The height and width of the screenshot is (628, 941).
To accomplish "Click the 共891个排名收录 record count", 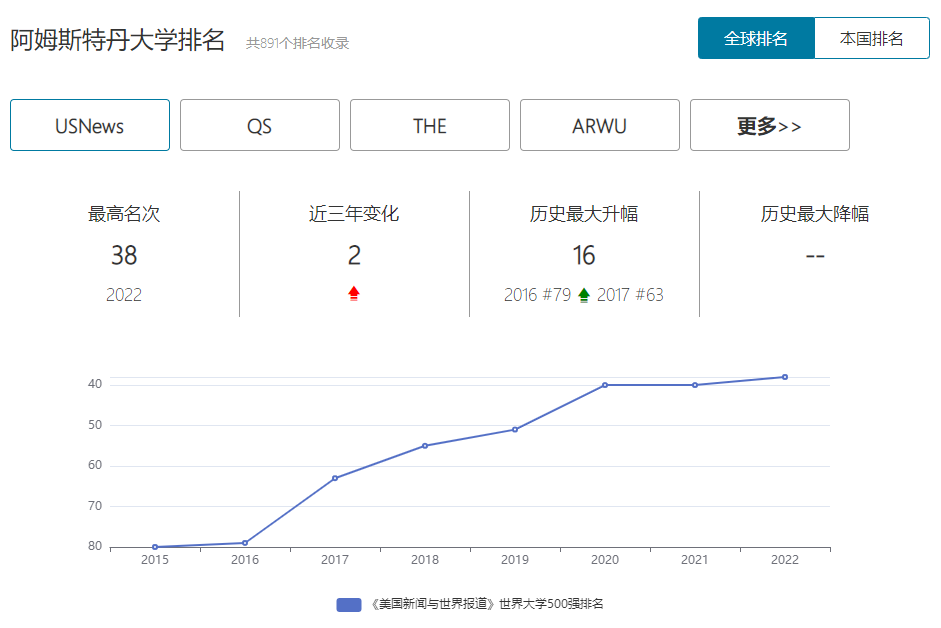I will (x=299, y=42).
